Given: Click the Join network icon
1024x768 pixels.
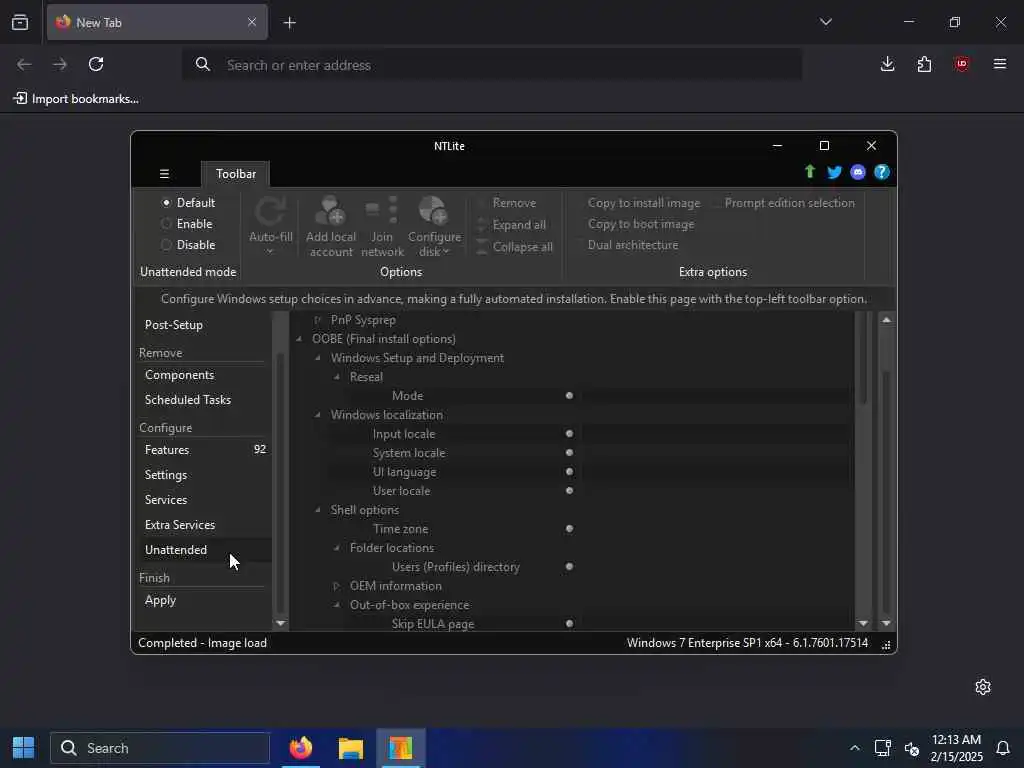Looking at the screenshot, I should point(382,211).
